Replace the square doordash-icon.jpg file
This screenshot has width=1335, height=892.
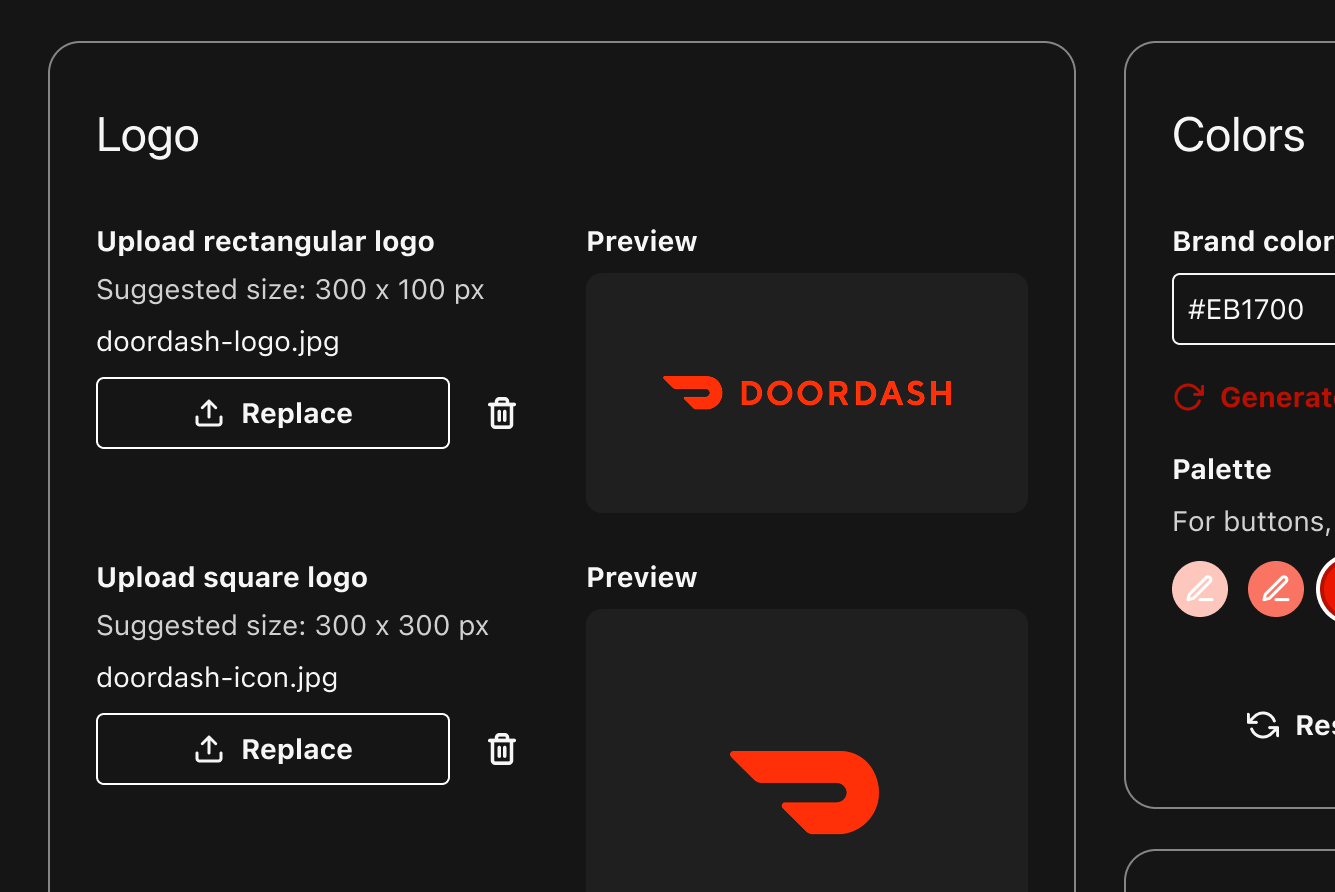273,749
